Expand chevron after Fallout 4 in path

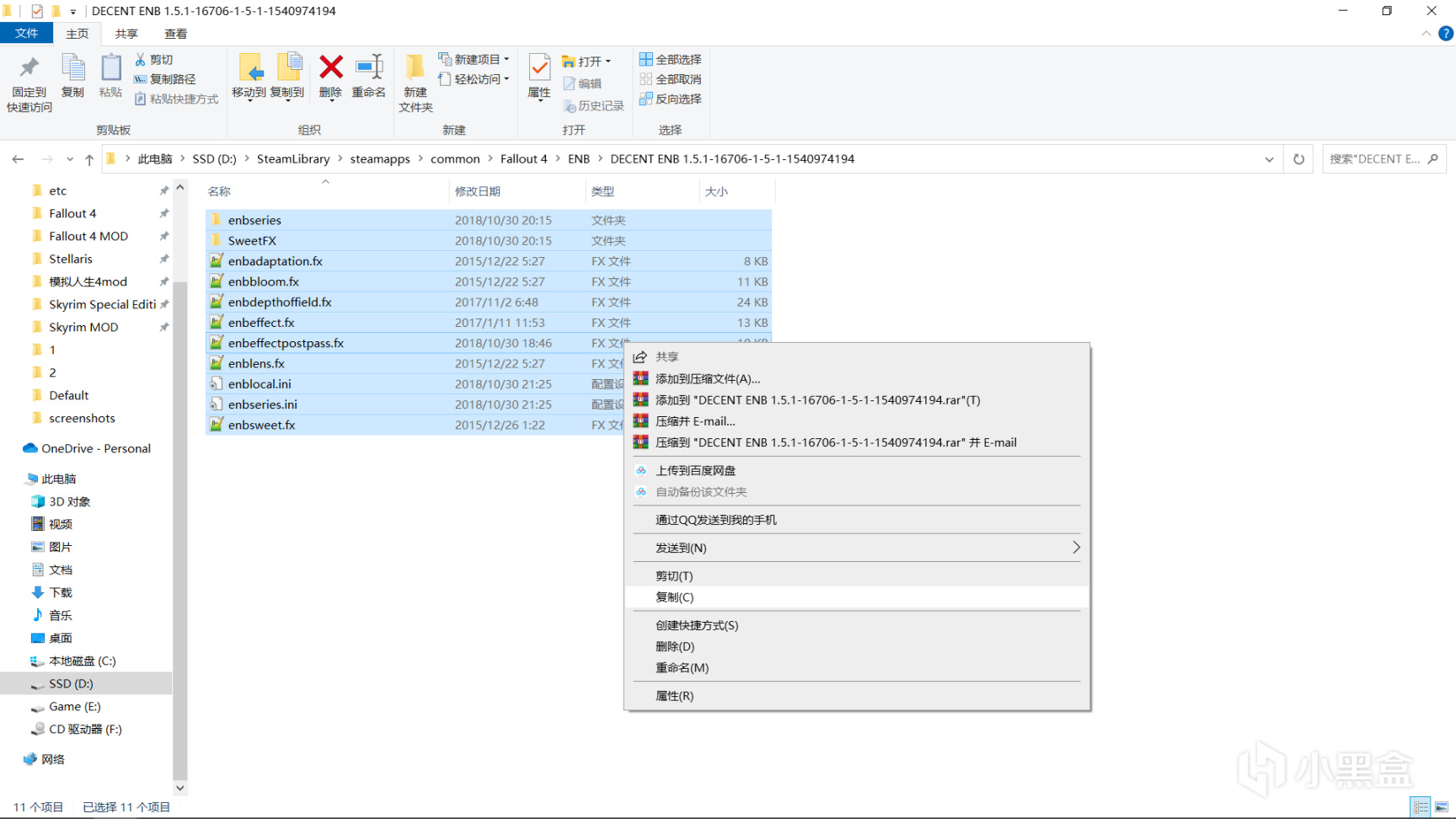point(557,158)
